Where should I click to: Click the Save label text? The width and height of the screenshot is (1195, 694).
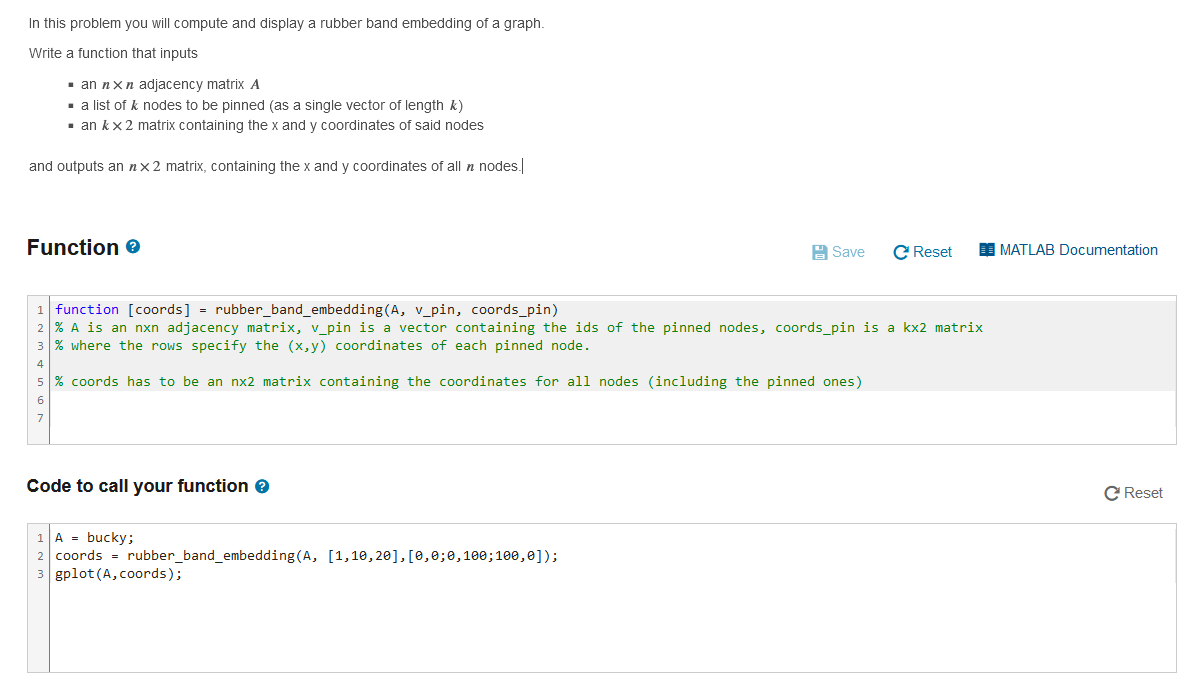(x=847, y=251)
